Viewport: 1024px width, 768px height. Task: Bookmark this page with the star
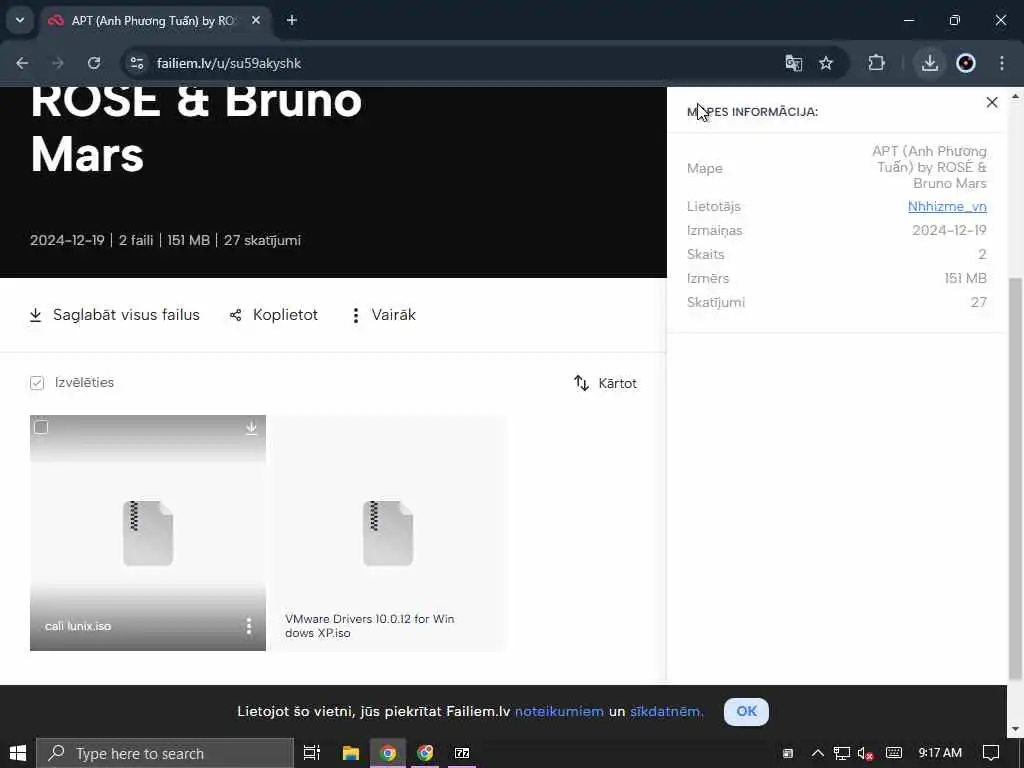(826, 63)
